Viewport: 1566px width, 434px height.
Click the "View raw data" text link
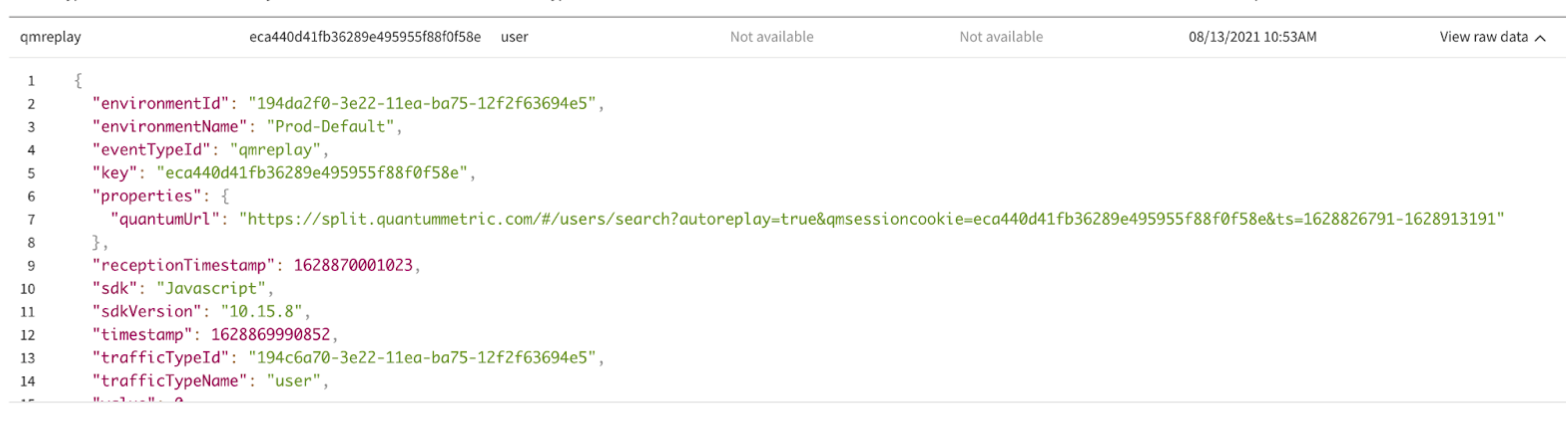[1483, 37]
